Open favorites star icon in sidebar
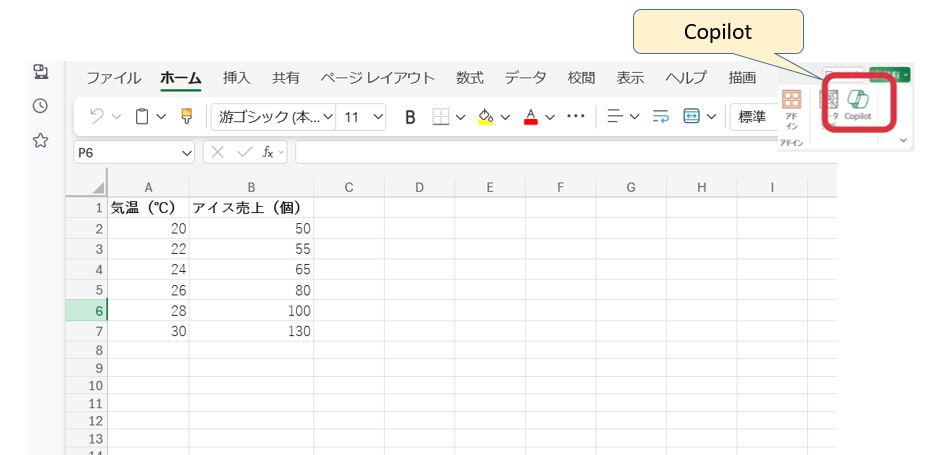Screen dimensions: 931x455 click(40, 141)
